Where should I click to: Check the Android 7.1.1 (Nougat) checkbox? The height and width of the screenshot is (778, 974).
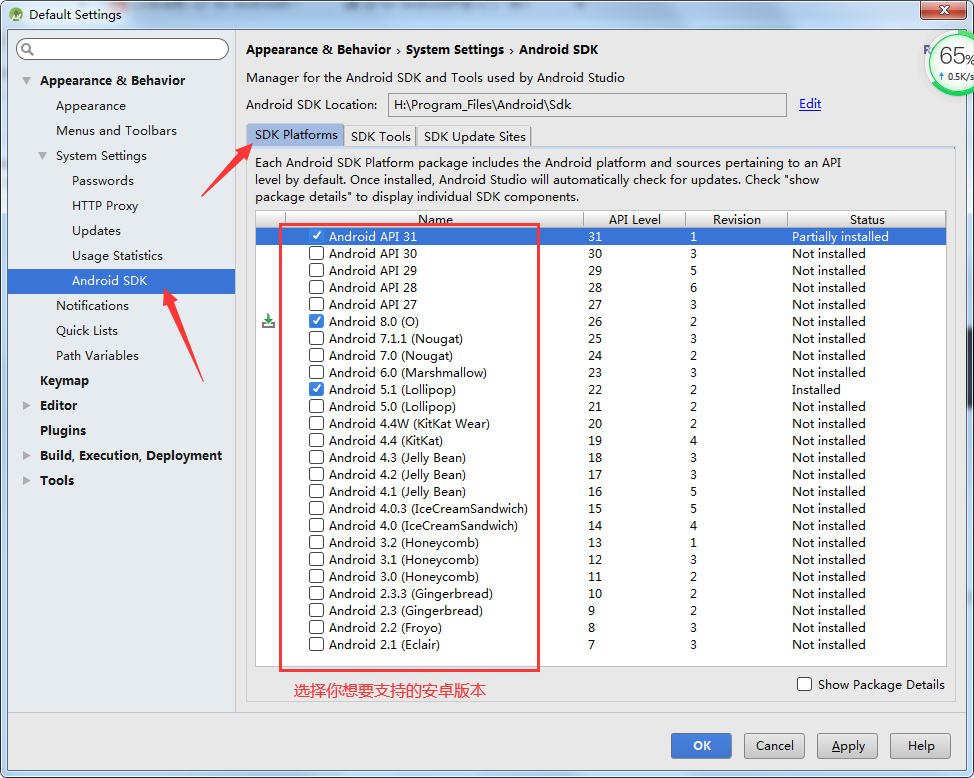point(316,339)
